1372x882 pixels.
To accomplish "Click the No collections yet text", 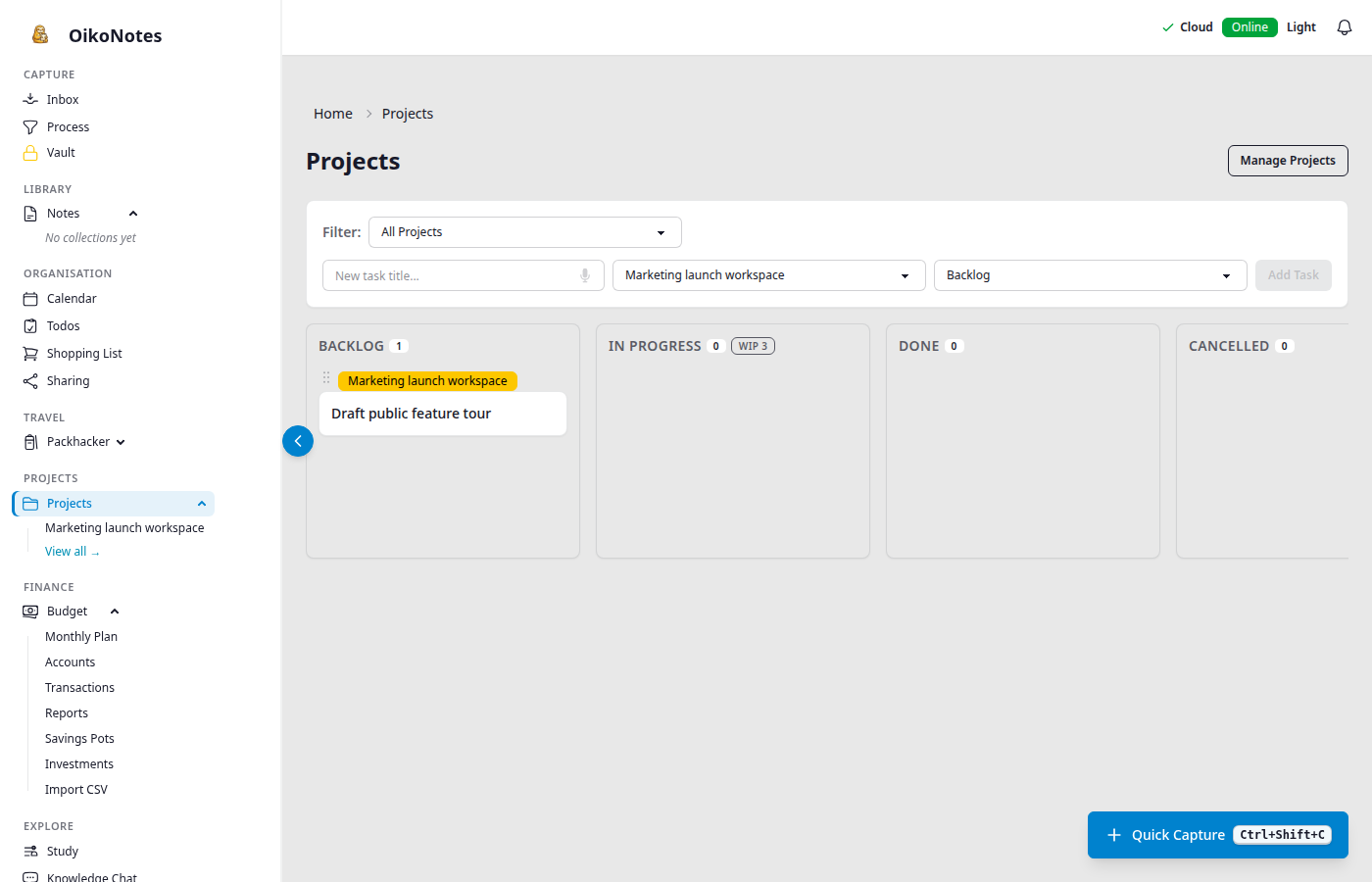I will [x=90, y=238].
